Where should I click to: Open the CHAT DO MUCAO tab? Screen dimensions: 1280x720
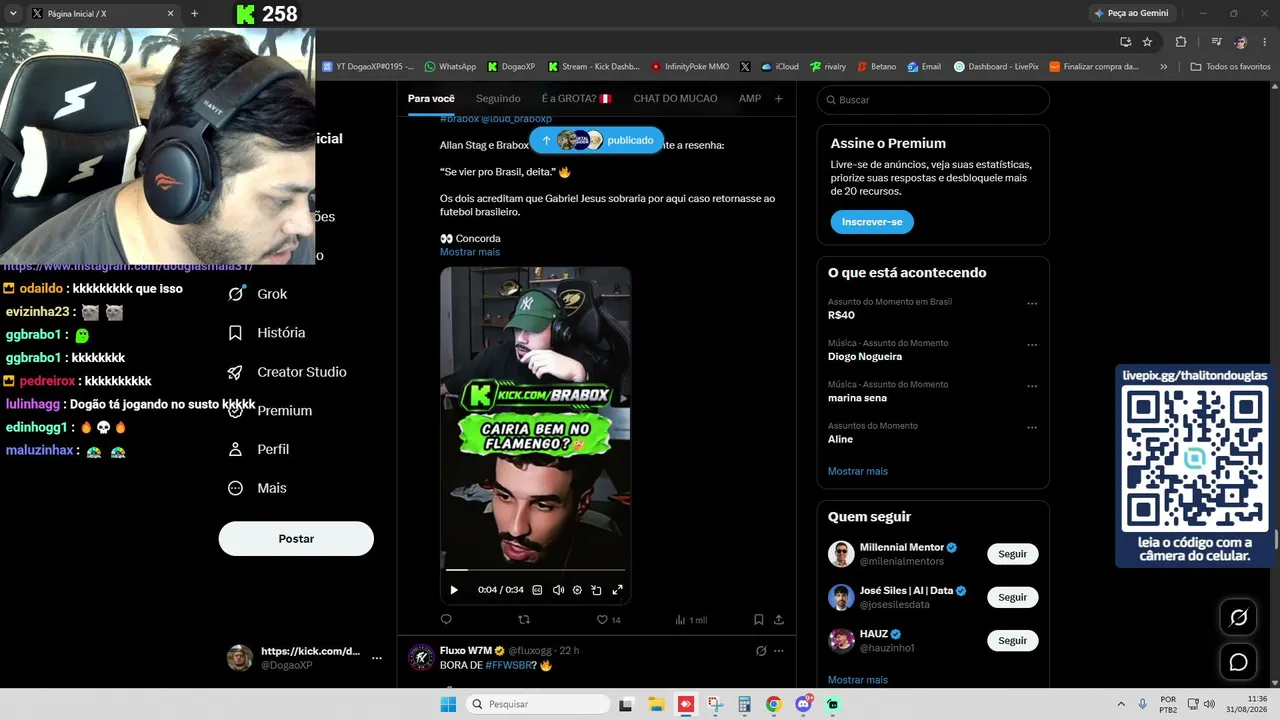[x=675, y=99]
